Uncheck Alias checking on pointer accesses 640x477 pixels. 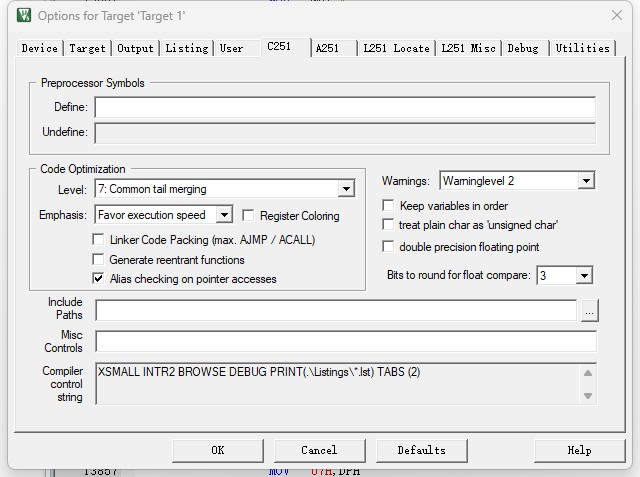click(x=98, y=279)
